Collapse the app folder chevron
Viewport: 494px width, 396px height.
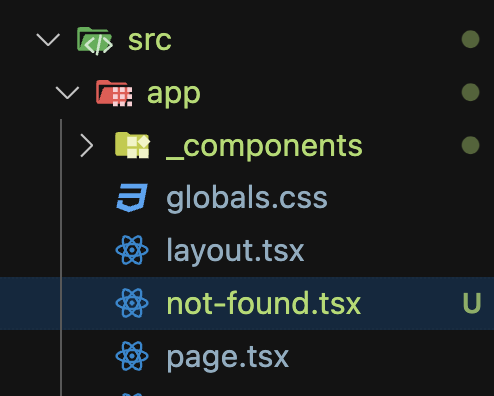pyautogui.click(x=67, y=92)
